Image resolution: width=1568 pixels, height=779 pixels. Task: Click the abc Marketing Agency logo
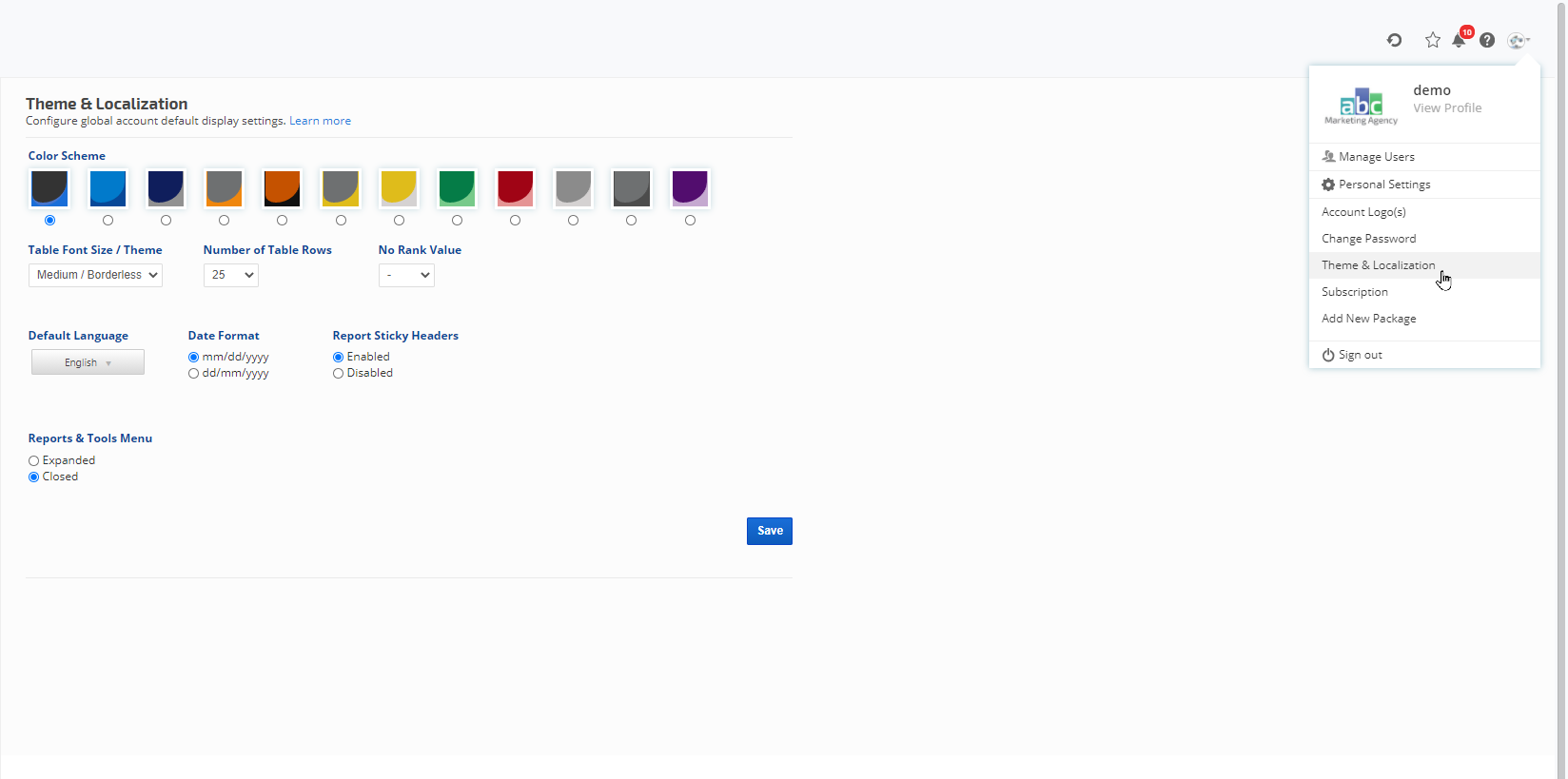coord(1361,105)
